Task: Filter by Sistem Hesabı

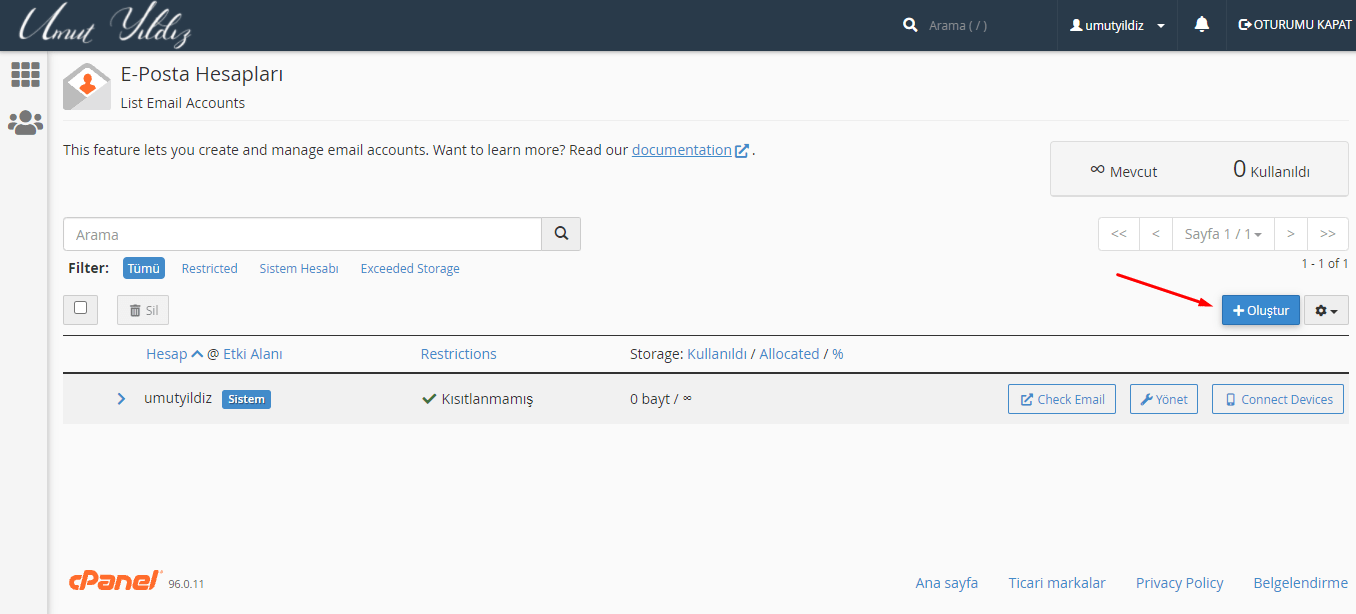Action: click(x=299, y=268)
